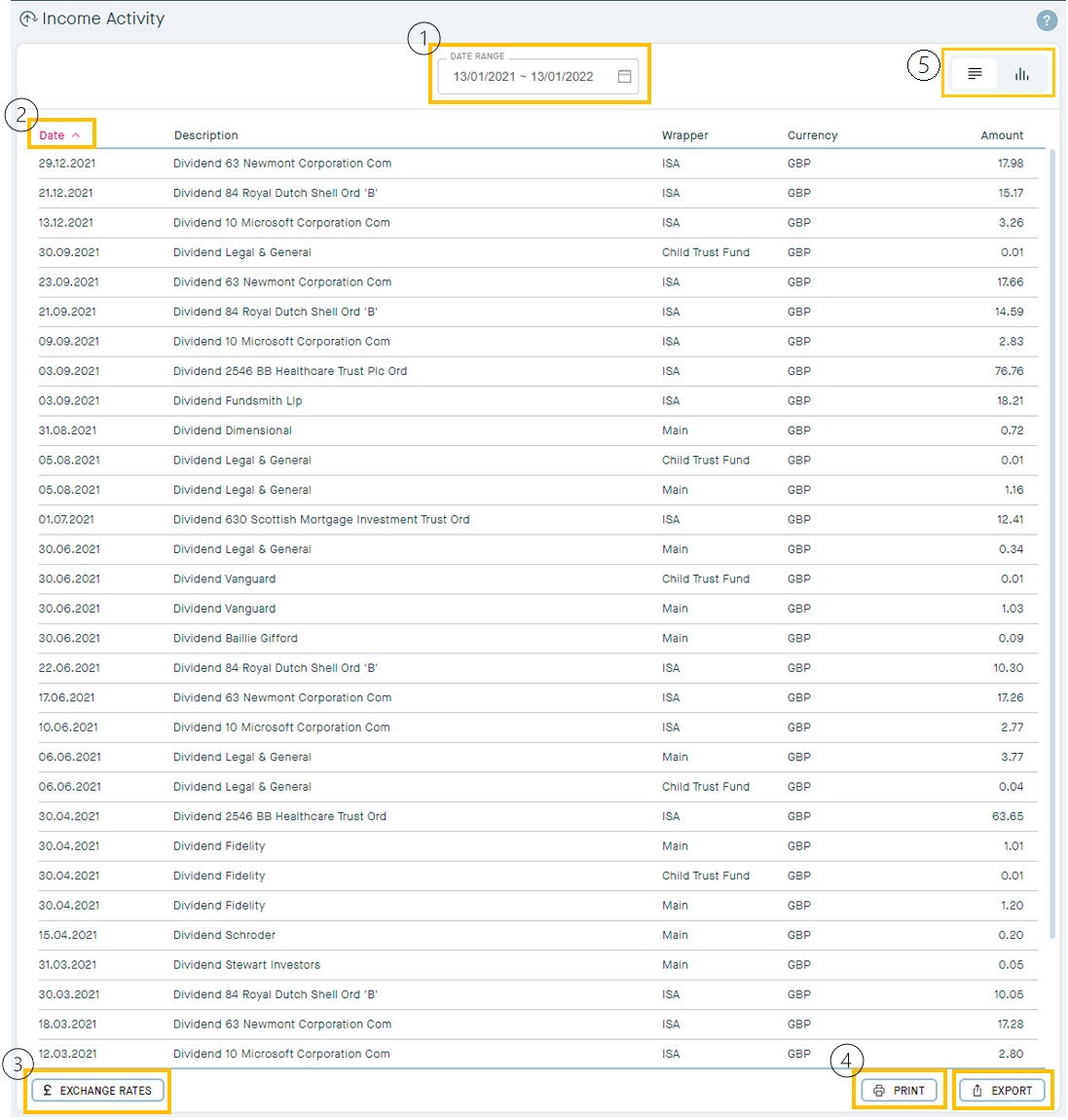1068x1120 pixels.
Task: Open the date range calendar picker icon
Action: click(625, 76)
